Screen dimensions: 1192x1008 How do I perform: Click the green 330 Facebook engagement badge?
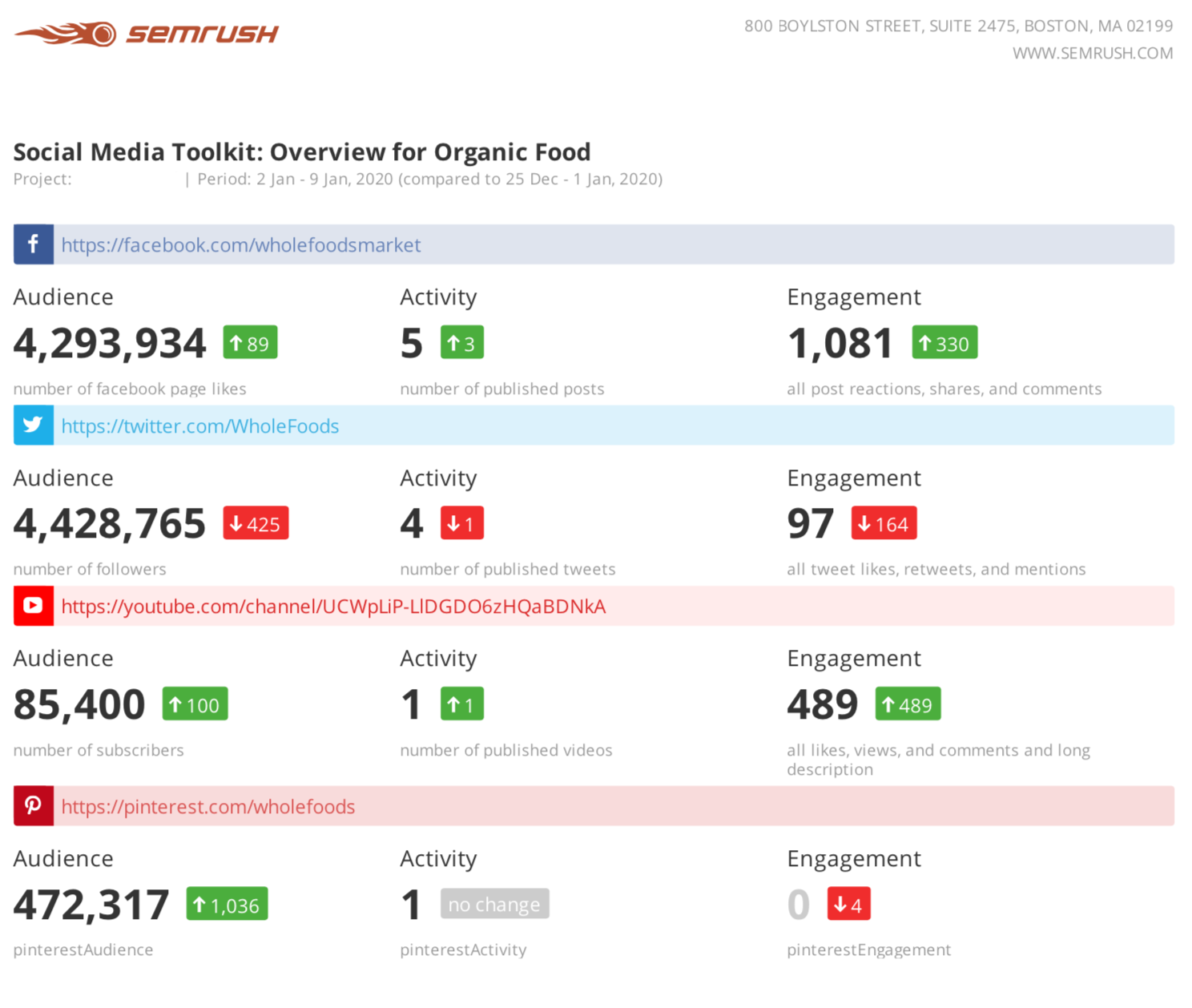(944, 343)
